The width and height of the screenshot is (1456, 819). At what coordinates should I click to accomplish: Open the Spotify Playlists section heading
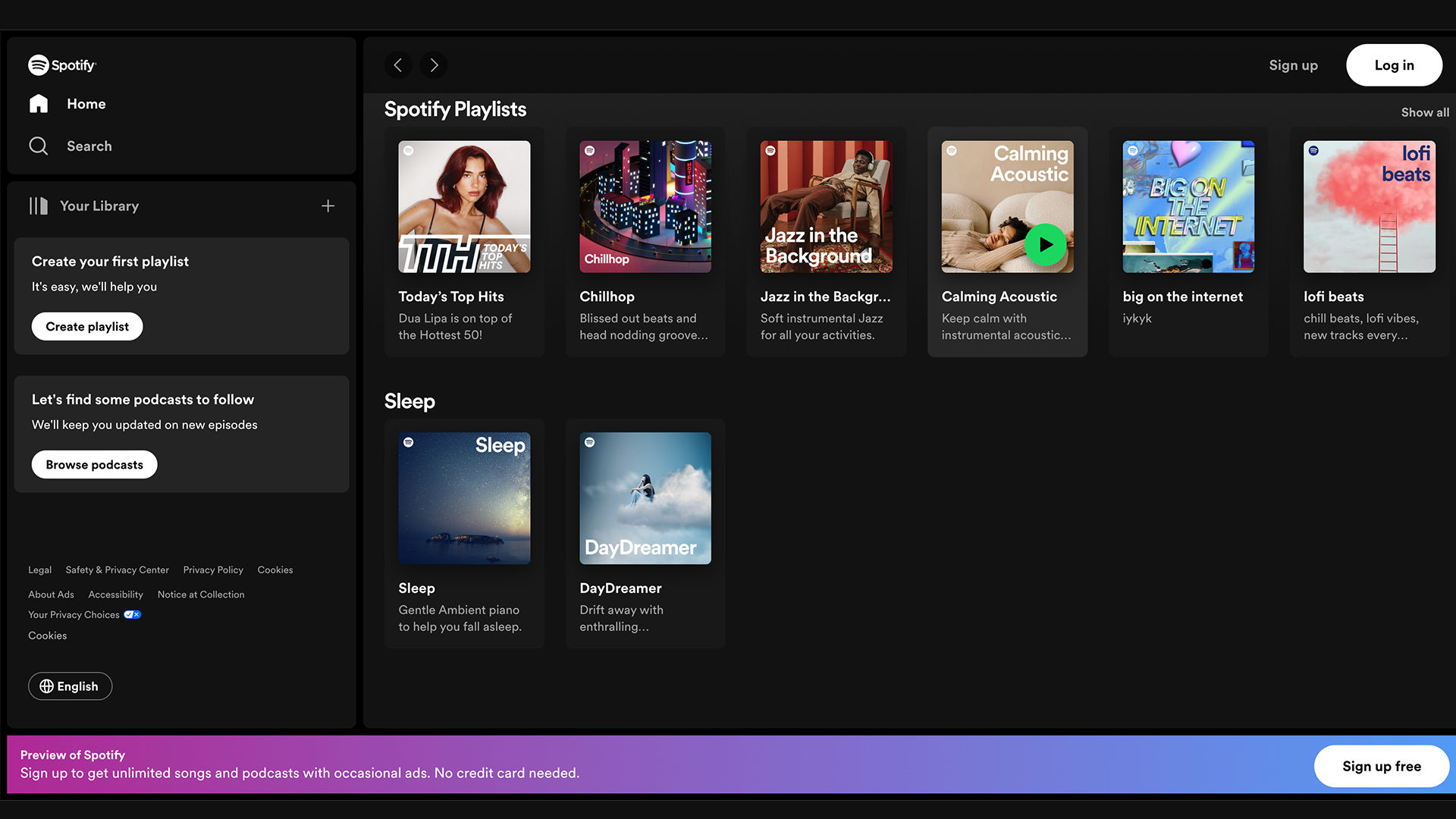455,109
